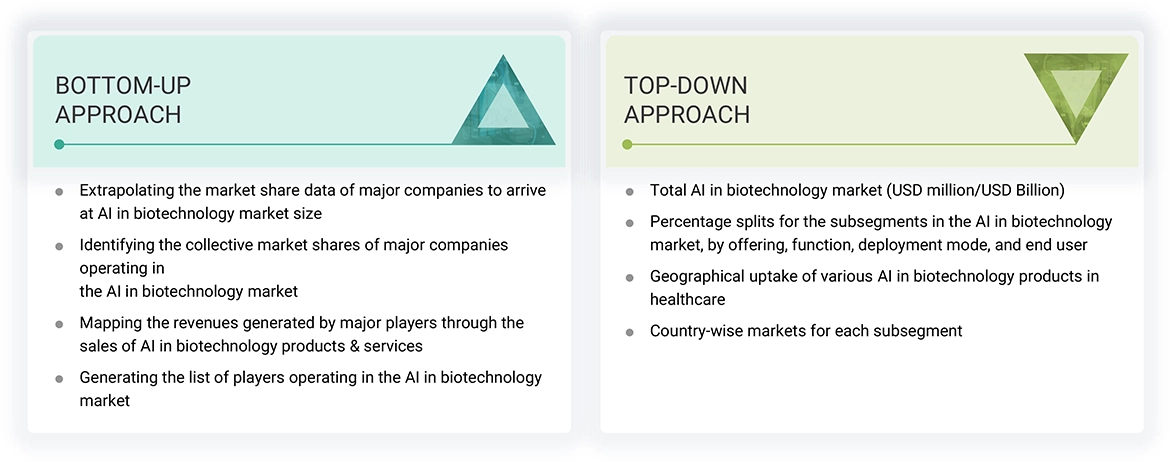Click the bullet beside 'Extrapolating the market share'
The height and width of the screenshot is (462, 1170).
click(x=60, y=191)
